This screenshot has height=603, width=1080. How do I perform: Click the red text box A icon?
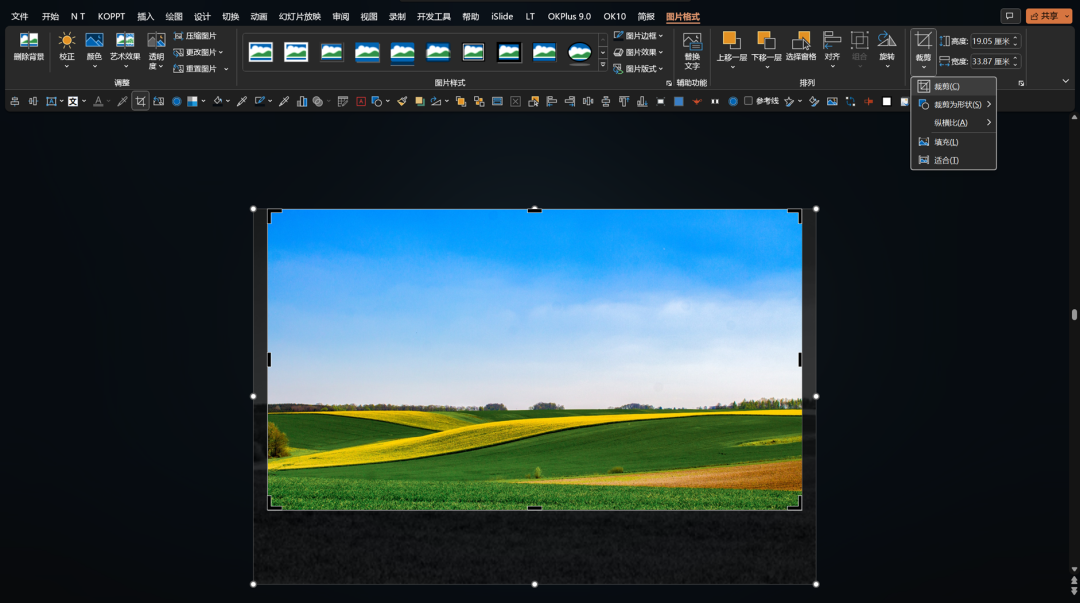point(361,101)
